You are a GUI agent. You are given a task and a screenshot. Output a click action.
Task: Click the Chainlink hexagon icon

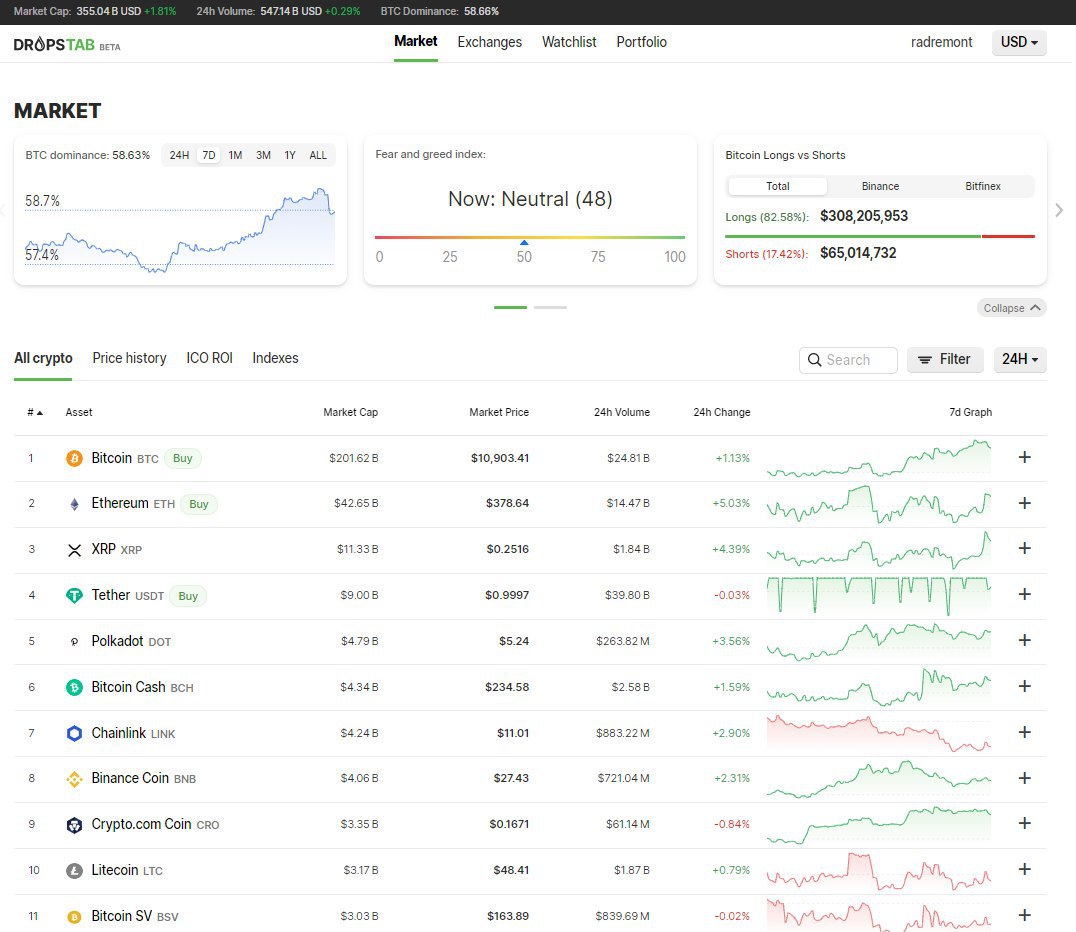[74, 733]
